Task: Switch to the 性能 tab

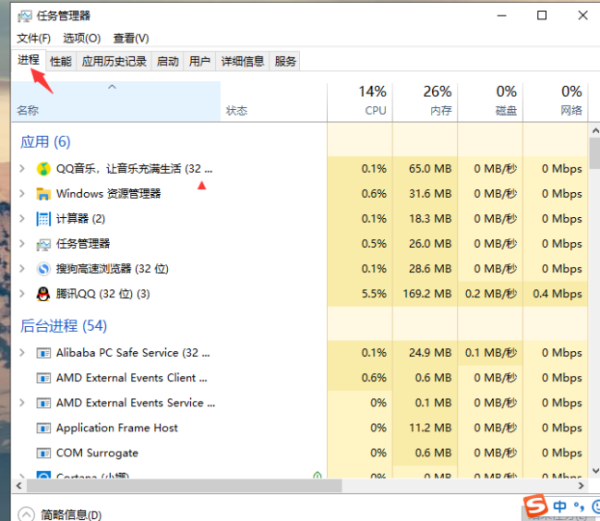Action: click(61, 61)
